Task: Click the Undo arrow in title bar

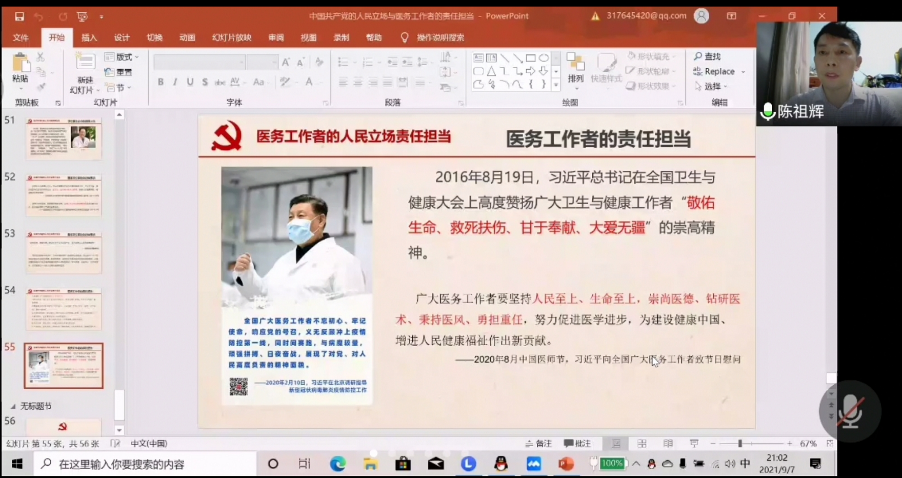Action: 39,16
